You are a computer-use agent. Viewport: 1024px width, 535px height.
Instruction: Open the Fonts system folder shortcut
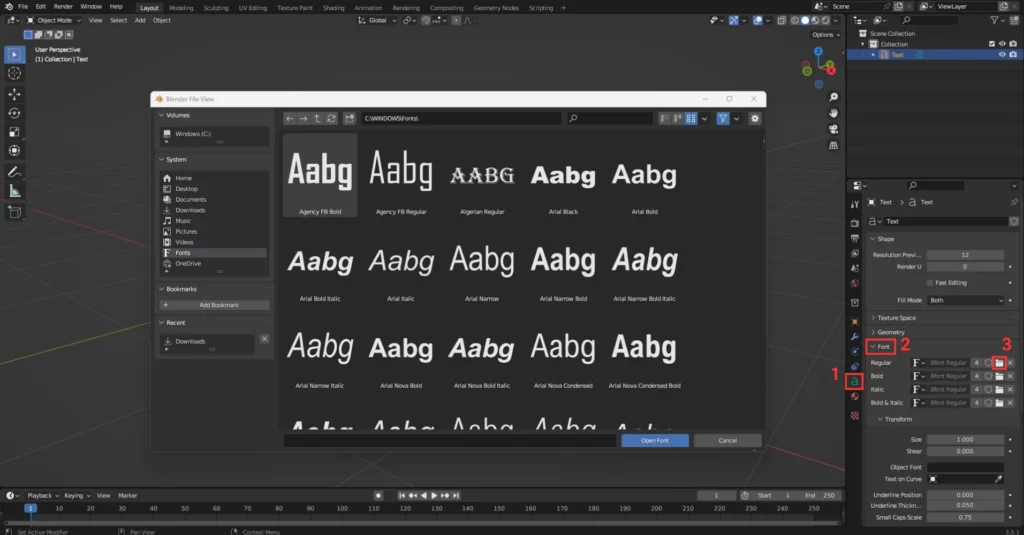tap(214, 253)
